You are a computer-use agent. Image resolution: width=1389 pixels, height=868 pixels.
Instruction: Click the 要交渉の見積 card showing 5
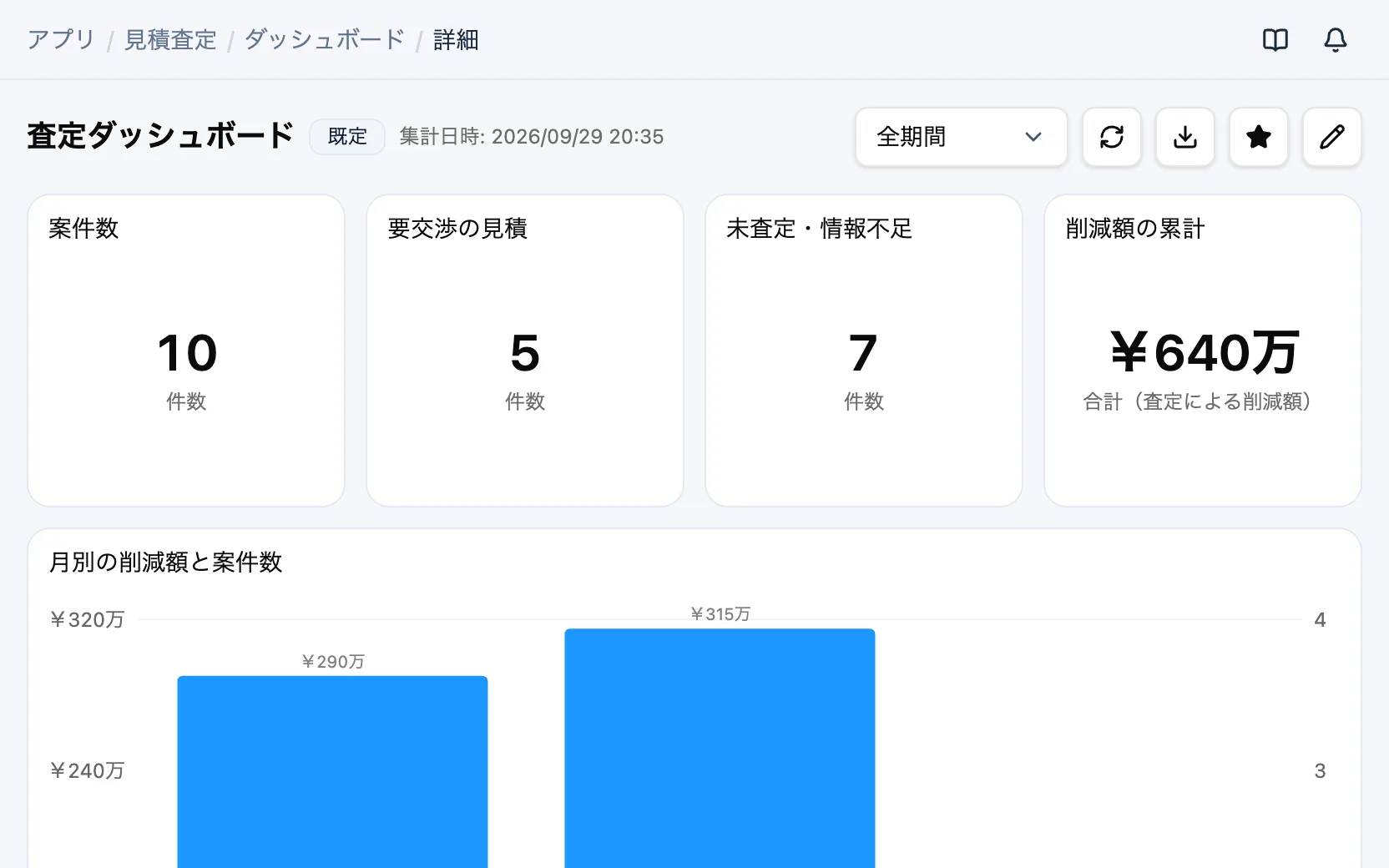[x=525, y=351]
